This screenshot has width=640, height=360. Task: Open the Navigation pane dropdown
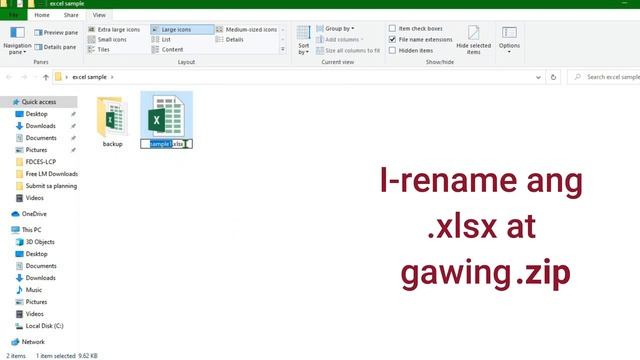17,40
